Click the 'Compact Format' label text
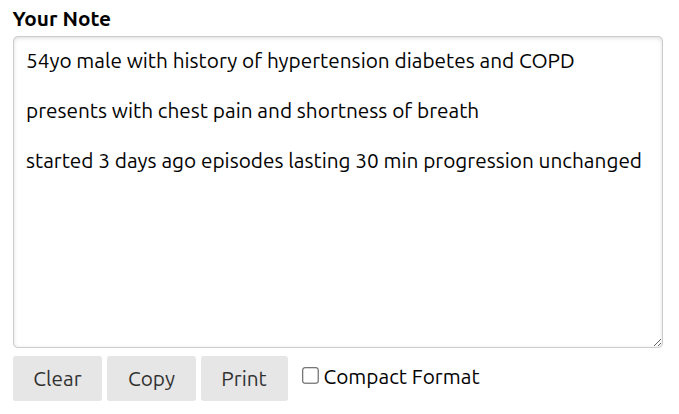Screen dimensions: 679x414 (401, 377)
